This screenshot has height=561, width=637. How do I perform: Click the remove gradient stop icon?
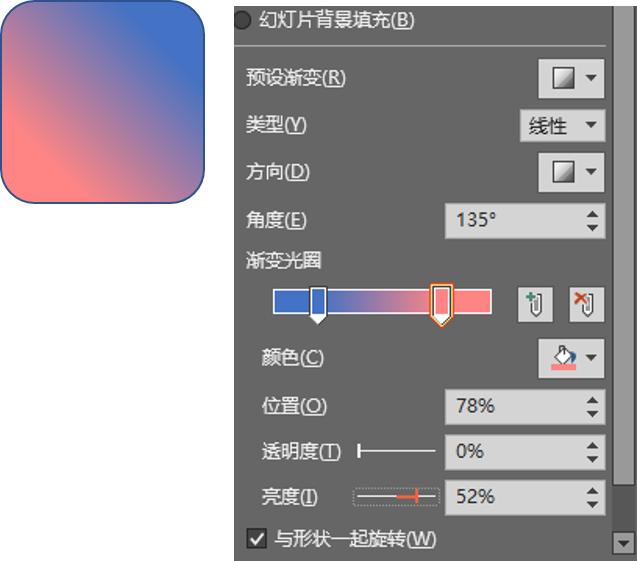(586, 304)
